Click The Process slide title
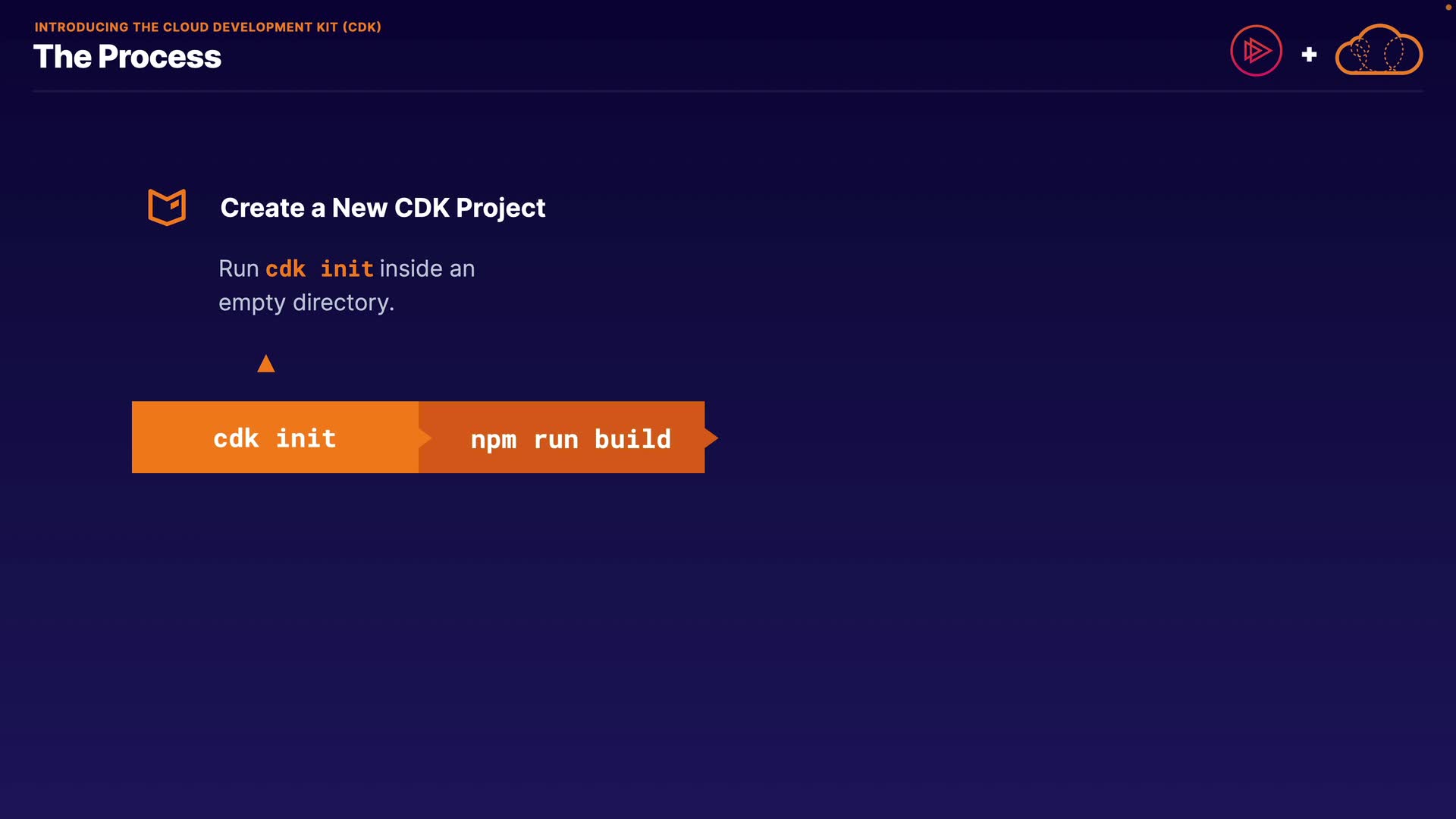 [127, 57]
